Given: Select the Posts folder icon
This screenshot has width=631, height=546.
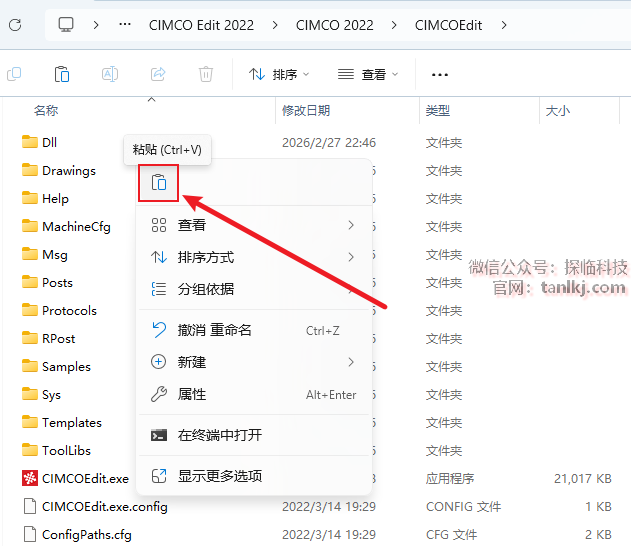Looking at the screenshot, I should (x=29, y=282).
